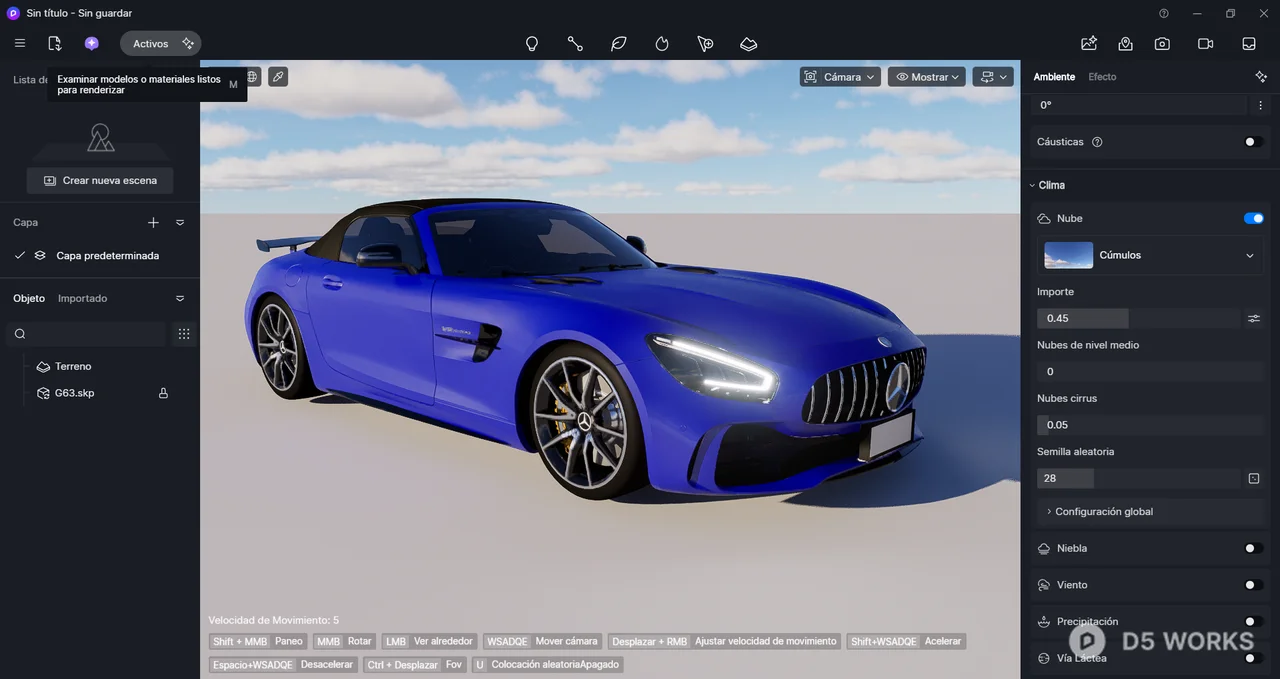Click the sparkle icon beside Efecto tab

[x=1261, y=76]
